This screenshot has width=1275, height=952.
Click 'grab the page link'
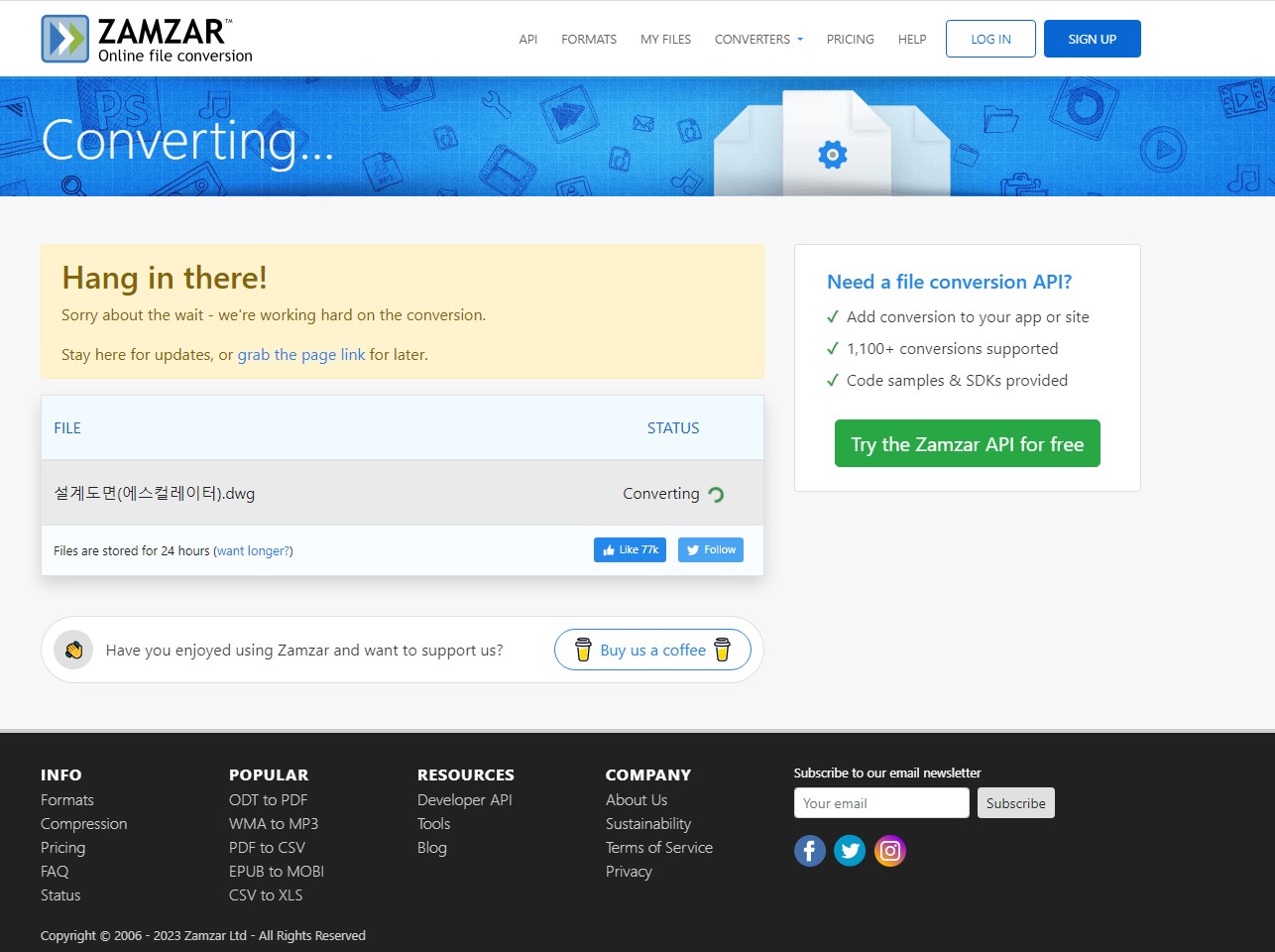pyautogui.click(x=301, y=355)
